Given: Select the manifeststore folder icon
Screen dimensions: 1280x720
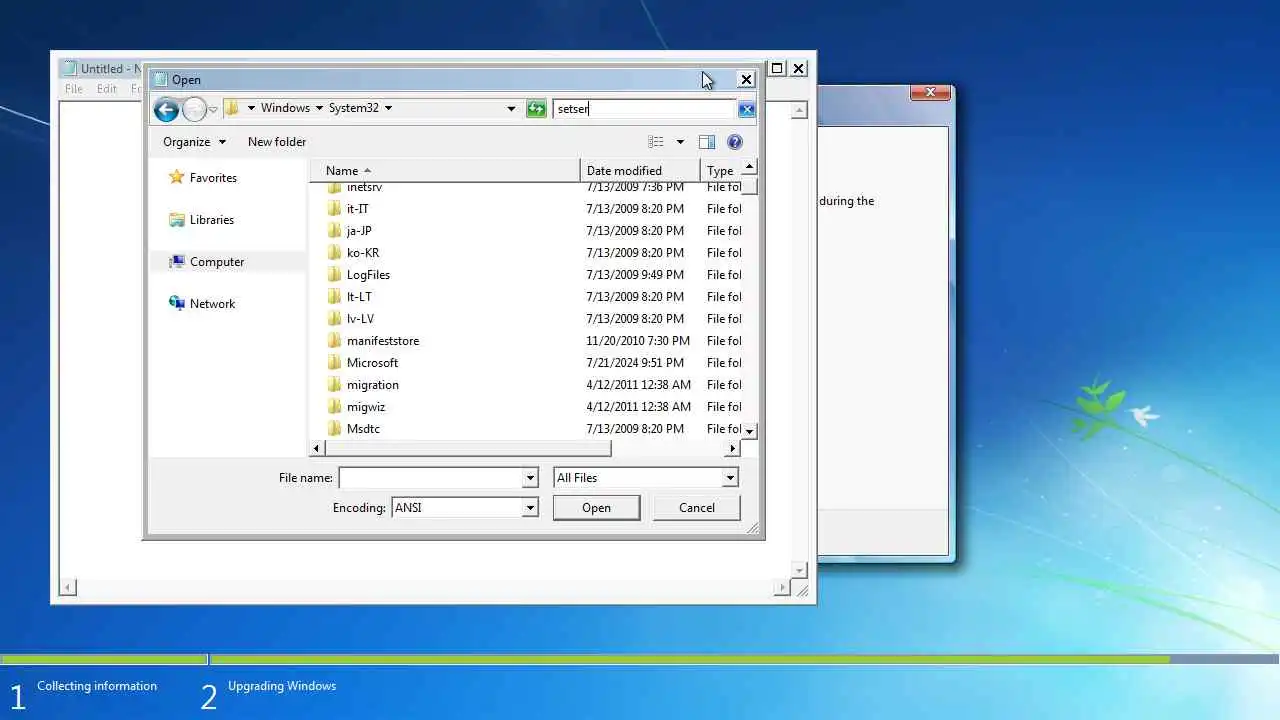Looking at the screenshot, I should pyautogui.click(x=334, y=341).
